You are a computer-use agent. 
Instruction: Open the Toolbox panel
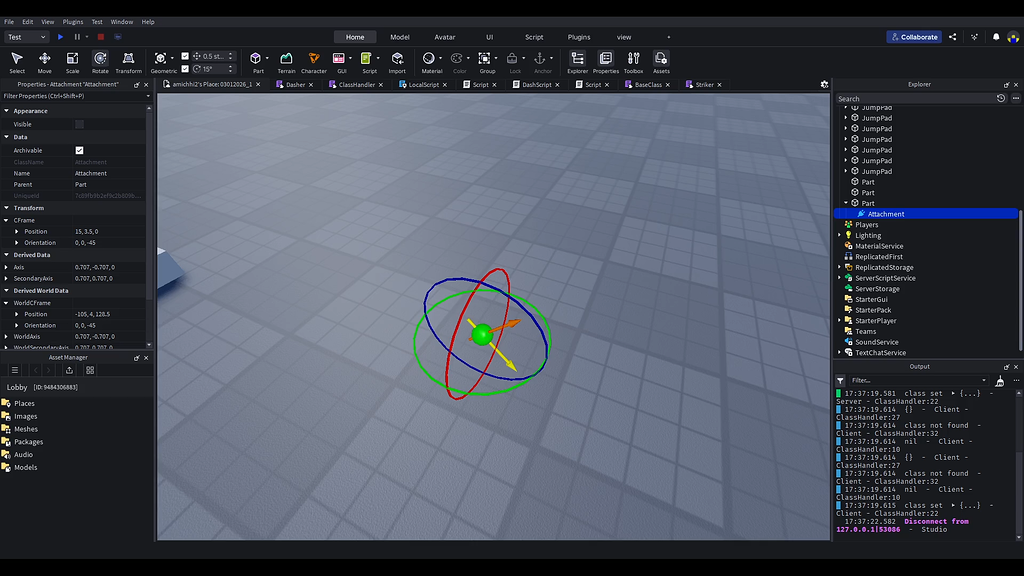click(x=633, y=63)
